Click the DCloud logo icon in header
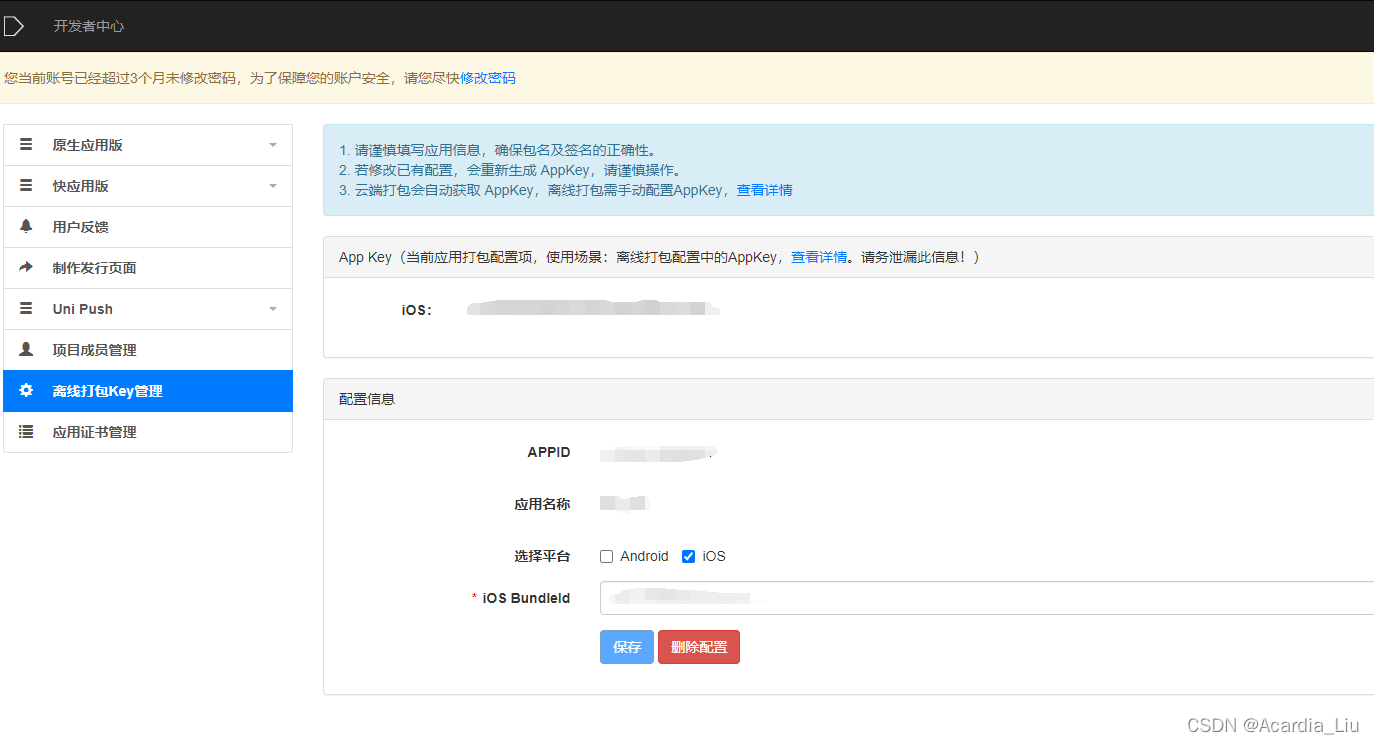Screen dimensions: 1374x744 (x=13, y=26)
